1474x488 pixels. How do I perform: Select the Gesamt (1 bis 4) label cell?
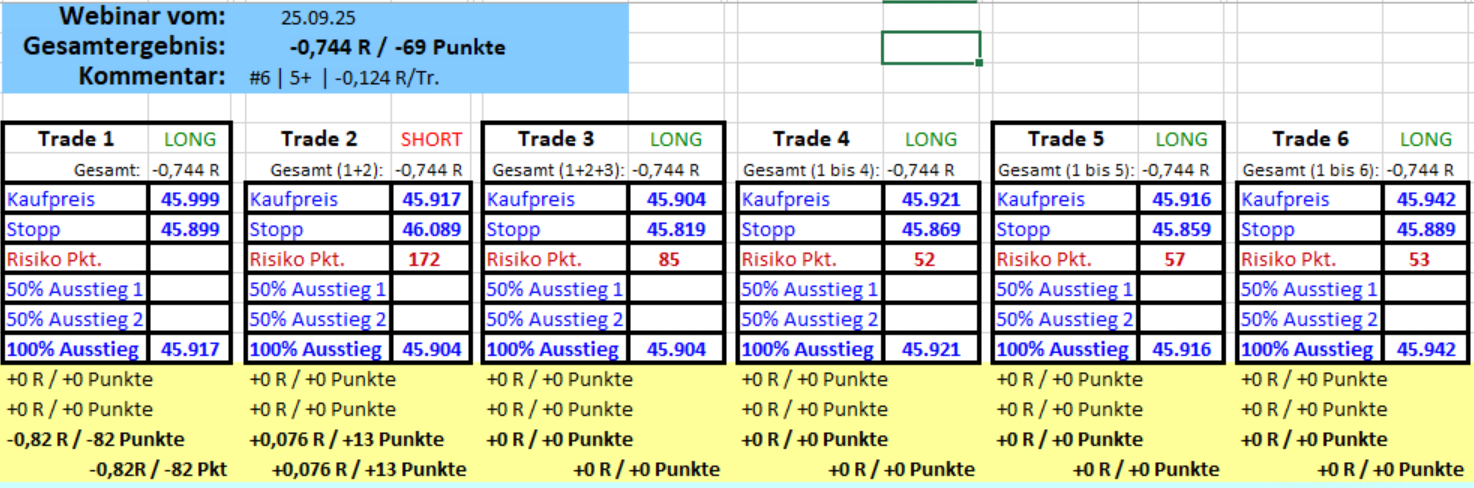810,170
